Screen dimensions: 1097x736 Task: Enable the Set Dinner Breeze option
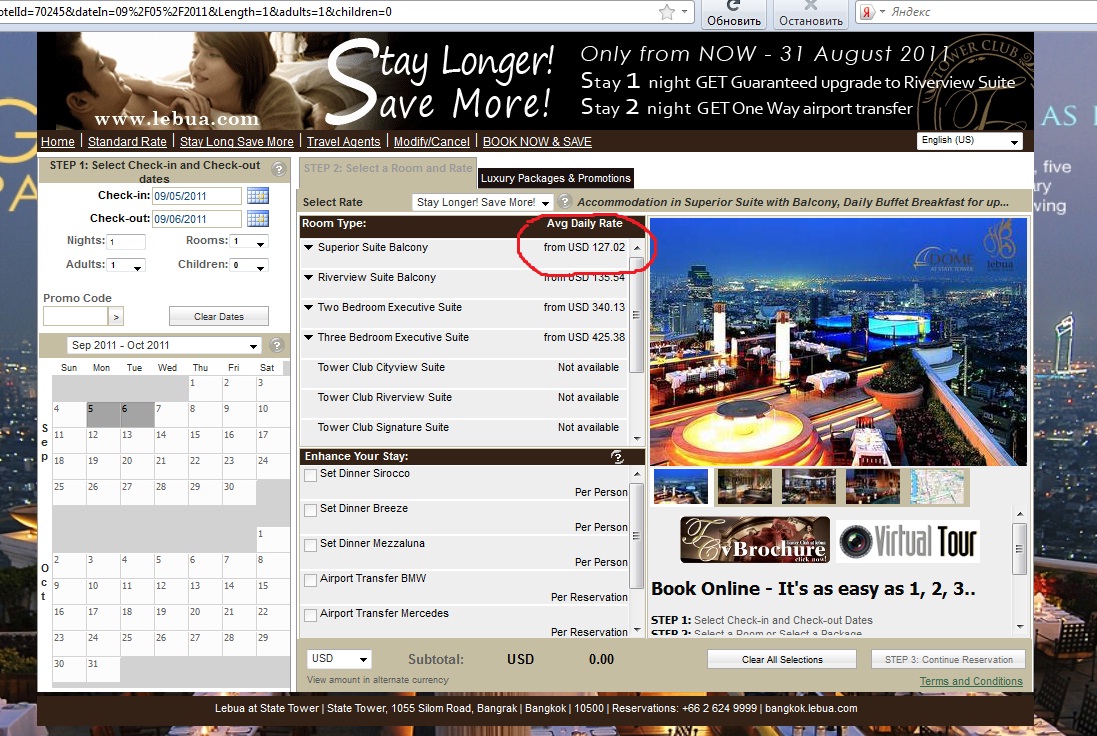click(x=310, y=510)
